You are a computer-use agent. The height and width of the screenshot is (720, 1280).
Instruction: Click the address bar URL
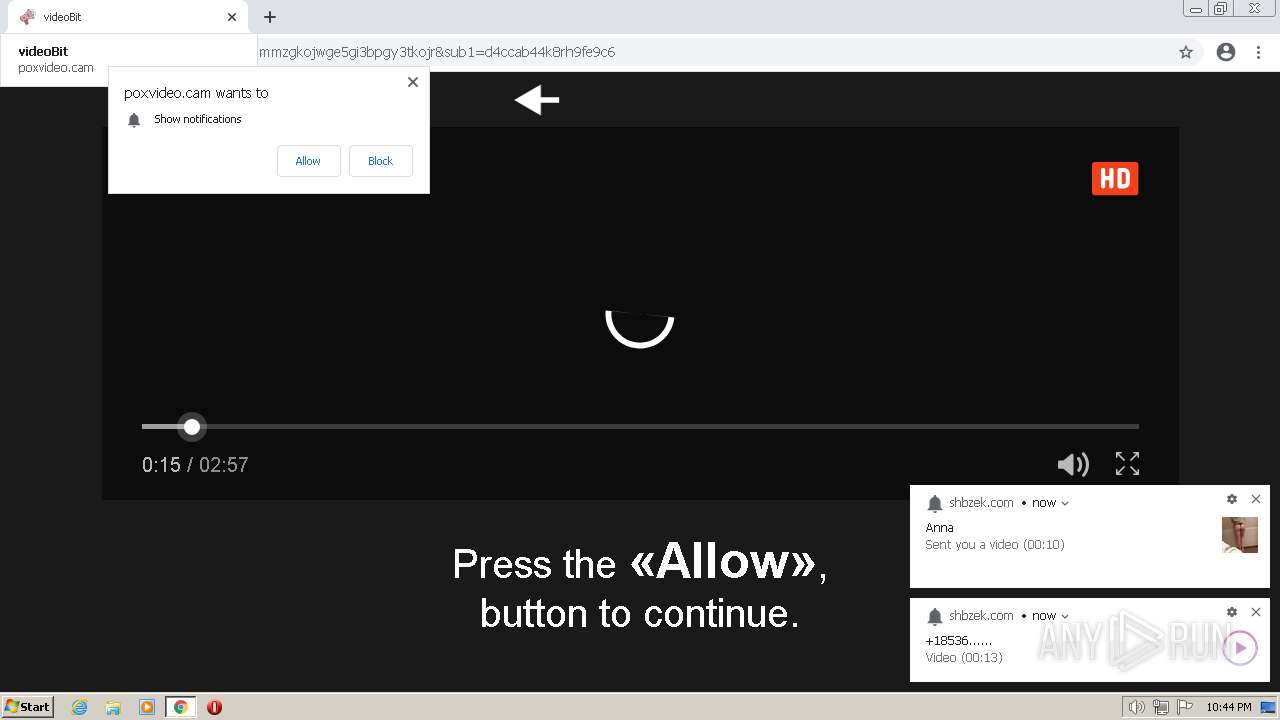[x=437, y=52]
